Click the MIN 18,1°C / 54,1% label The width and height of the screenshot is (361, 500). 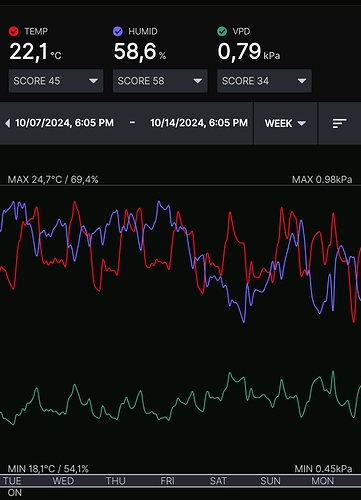(x=48, y=469)
